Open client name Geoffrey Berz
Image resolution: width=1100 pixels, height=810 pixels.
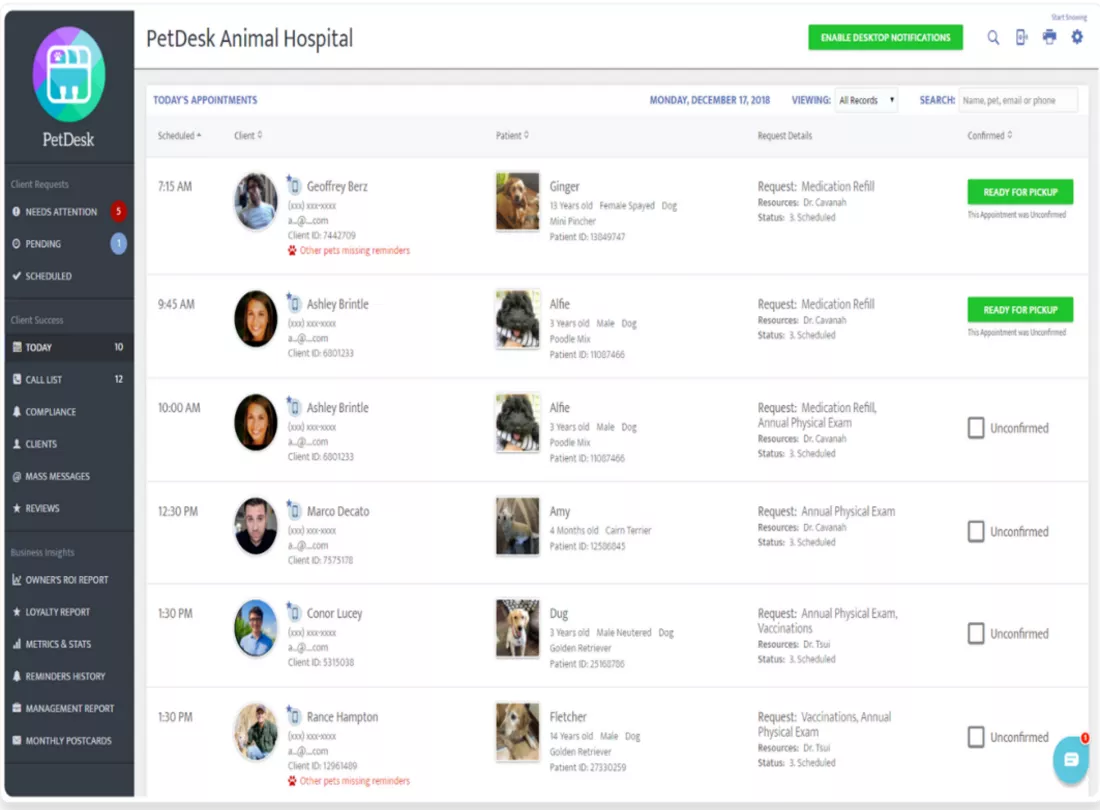coord(337,186)
